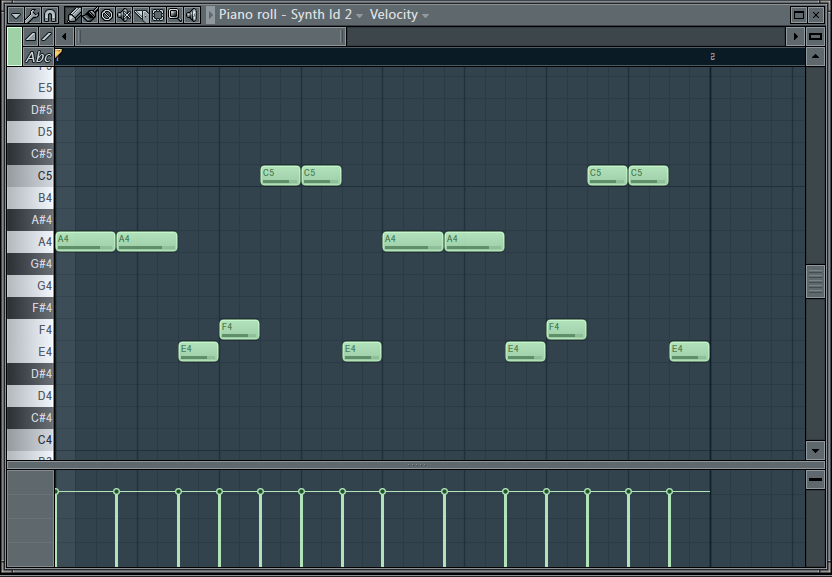Click the D4 piano key
832x577 pixels.
(x=30, y=396)
